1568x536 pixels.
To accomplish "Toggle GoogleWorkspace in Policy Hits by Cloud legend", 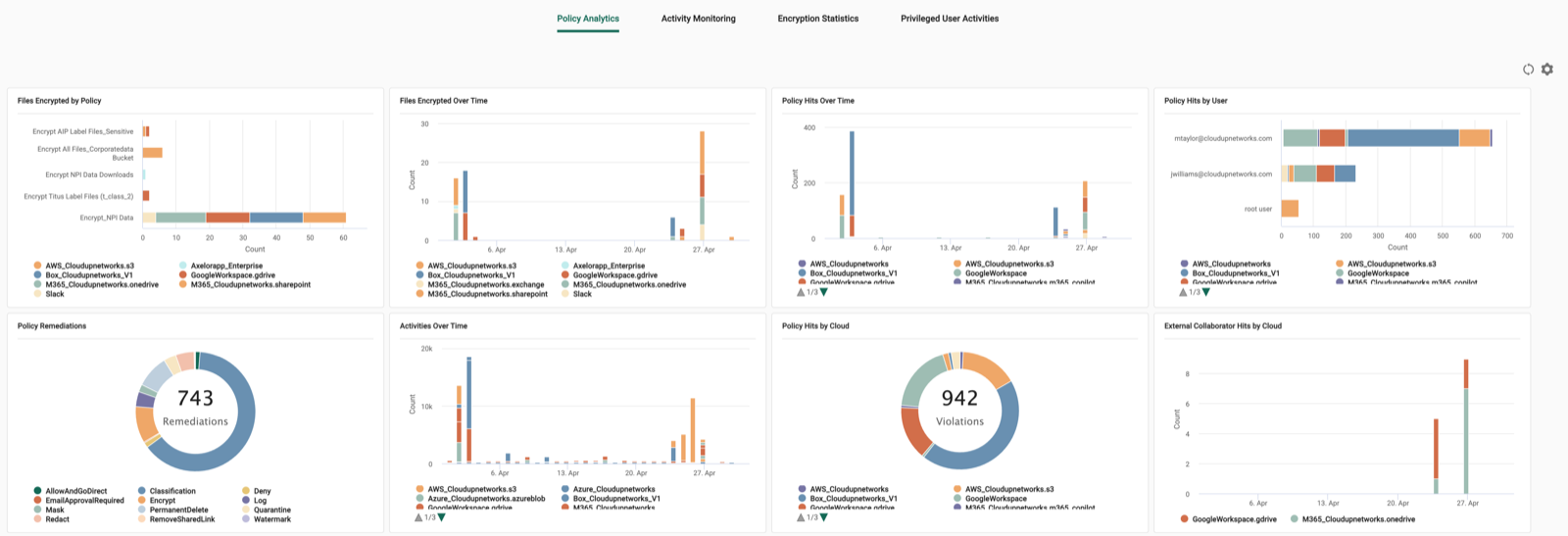I will [x=990, y=499].
